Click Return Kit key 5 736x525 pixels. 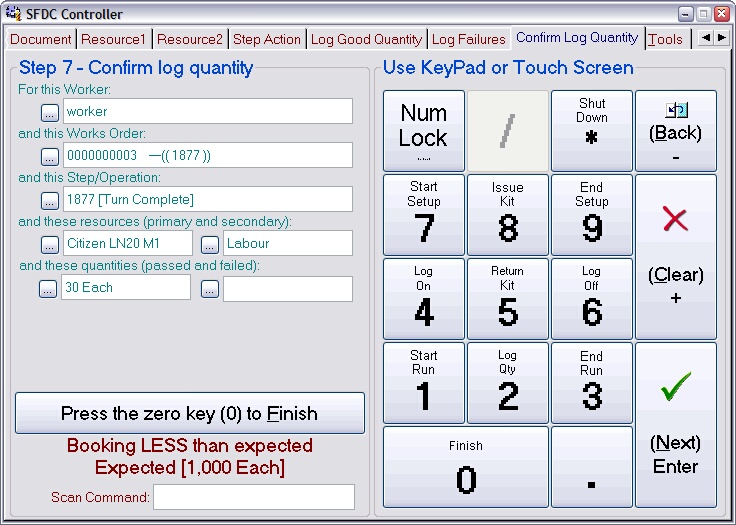click(x=508, y=299)
